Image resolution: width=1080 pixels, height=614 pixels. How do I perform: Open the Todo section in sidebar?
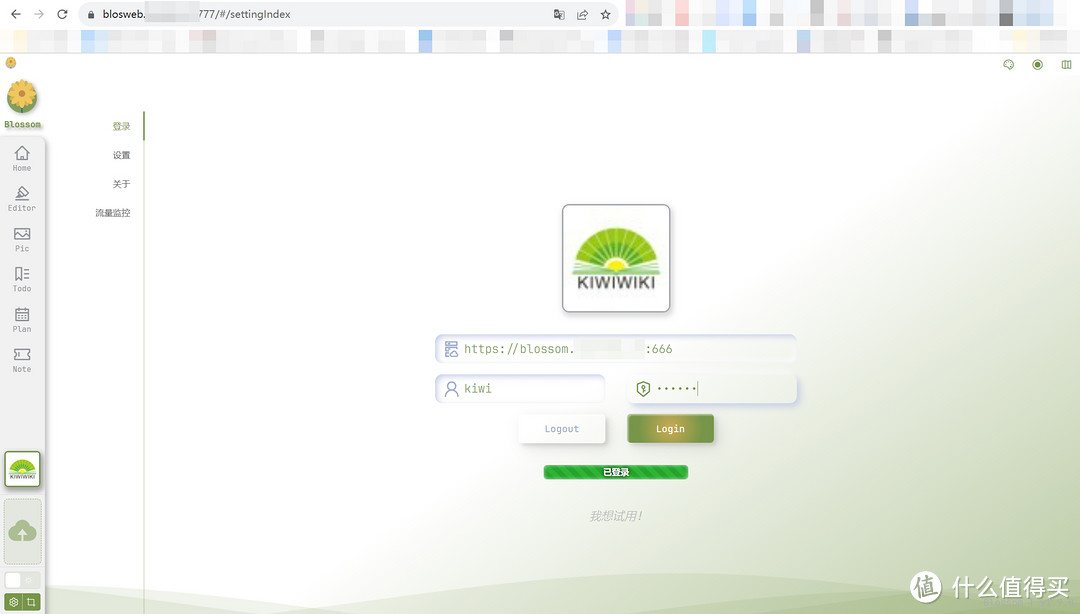click(22, 279)
